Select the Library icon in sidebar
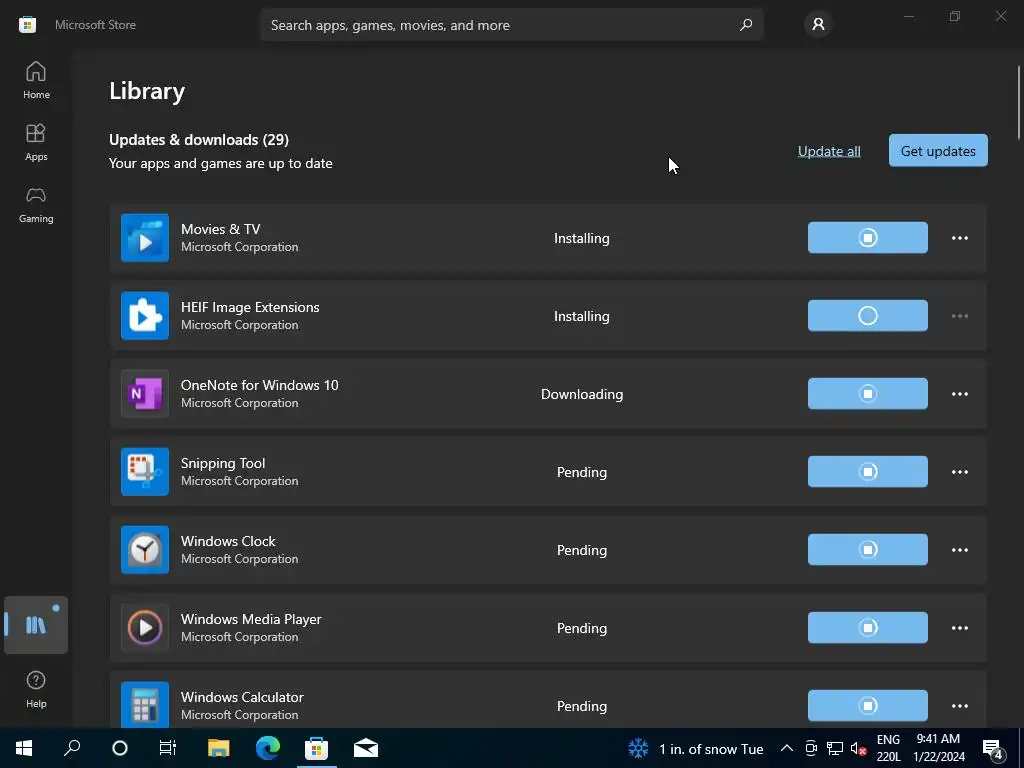Screen dimensions: 1024x768 coord(36,625)
